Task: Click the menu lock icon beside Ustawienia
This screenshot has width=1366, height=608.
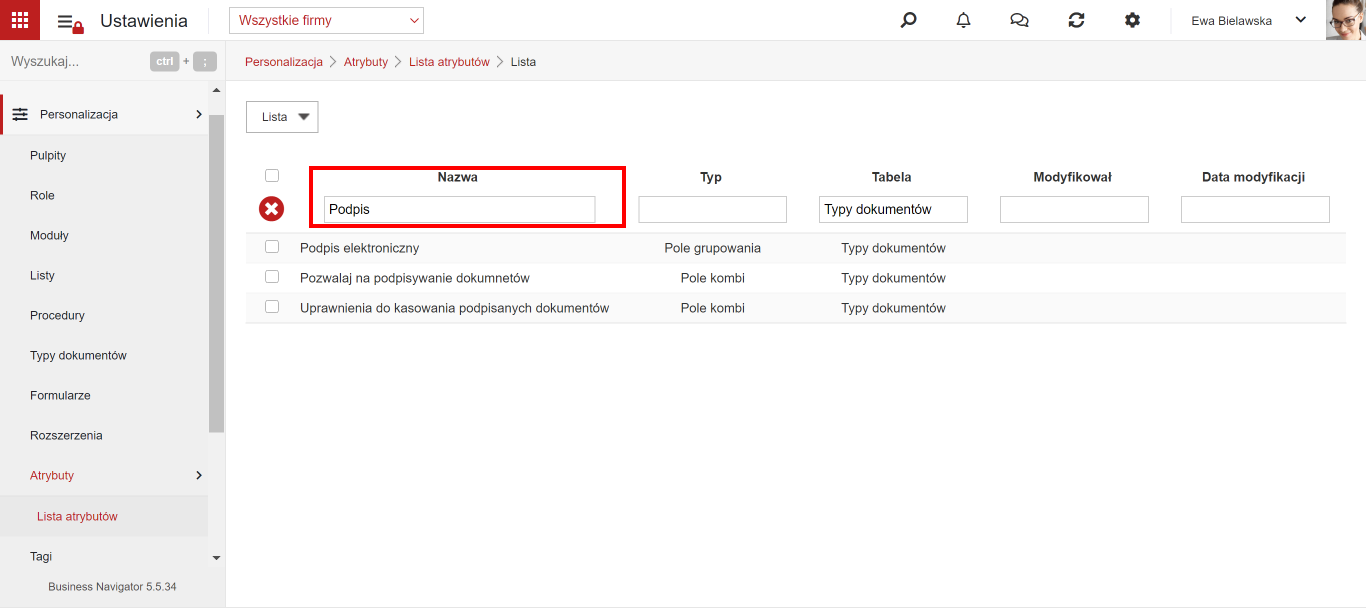Action: coord(70,22)
